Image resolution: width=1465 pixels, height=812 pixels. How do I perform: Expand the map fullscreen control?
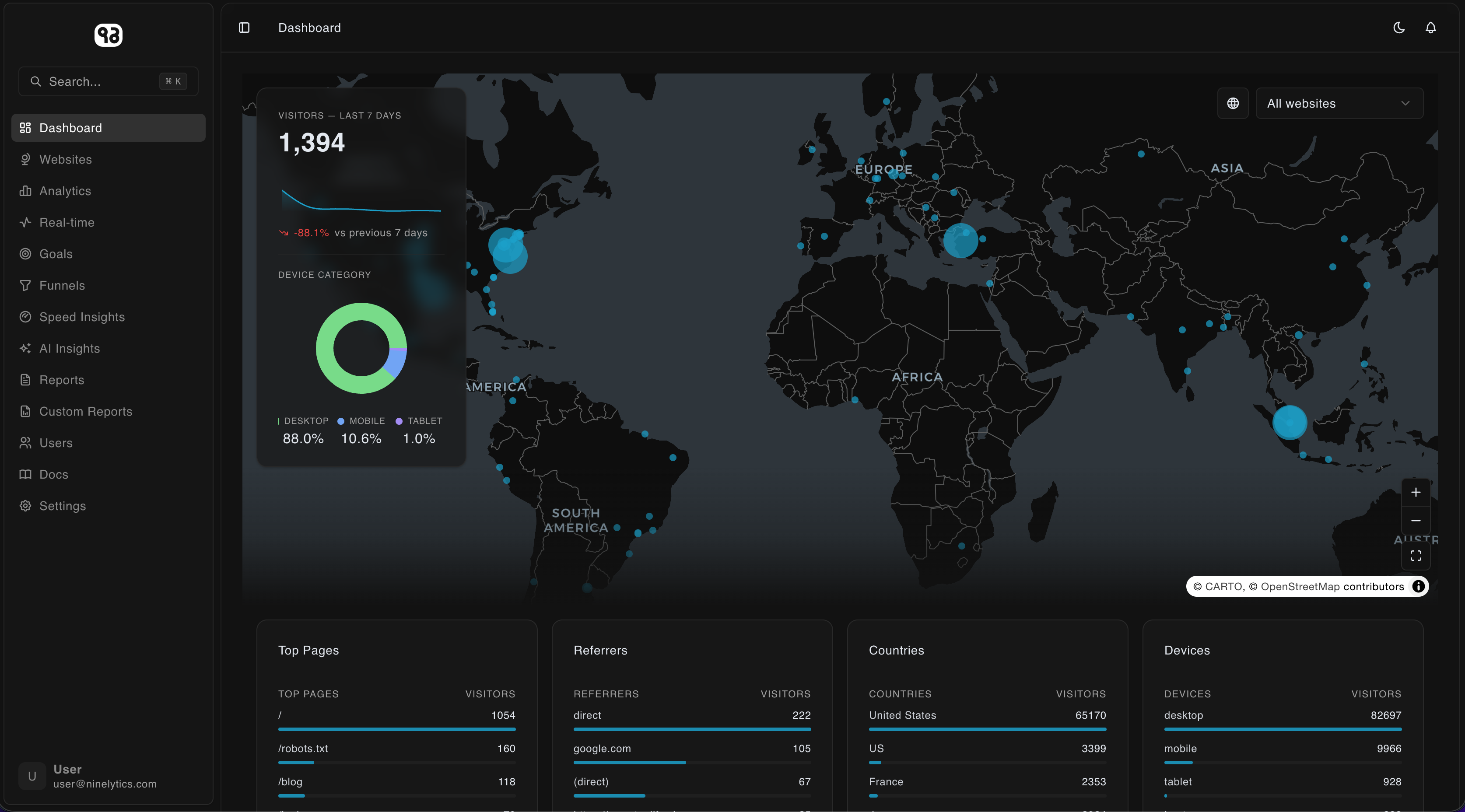(x=1416, y=555)
